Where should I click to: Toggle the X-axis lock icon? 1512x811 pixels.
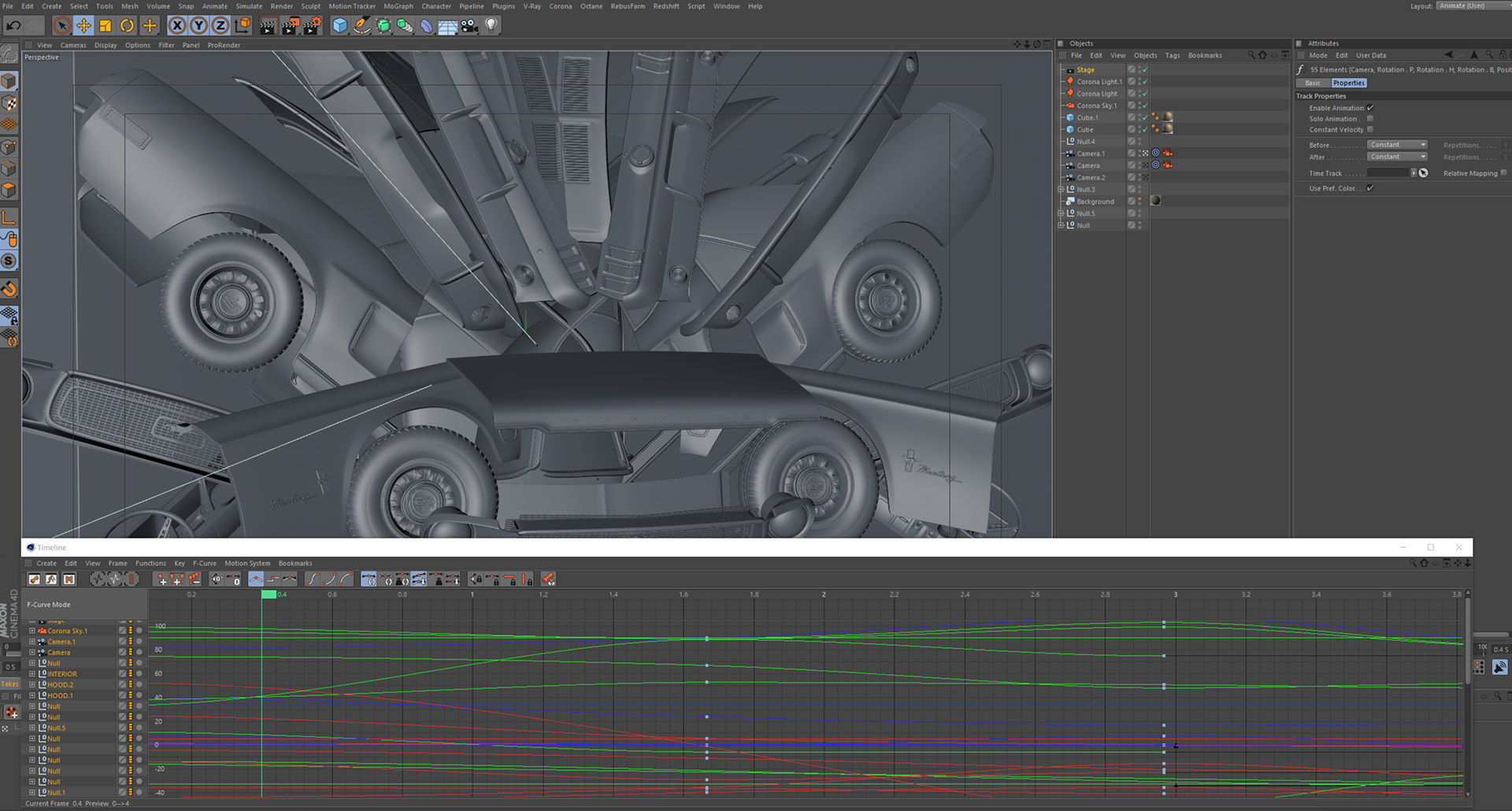(177, 26)
